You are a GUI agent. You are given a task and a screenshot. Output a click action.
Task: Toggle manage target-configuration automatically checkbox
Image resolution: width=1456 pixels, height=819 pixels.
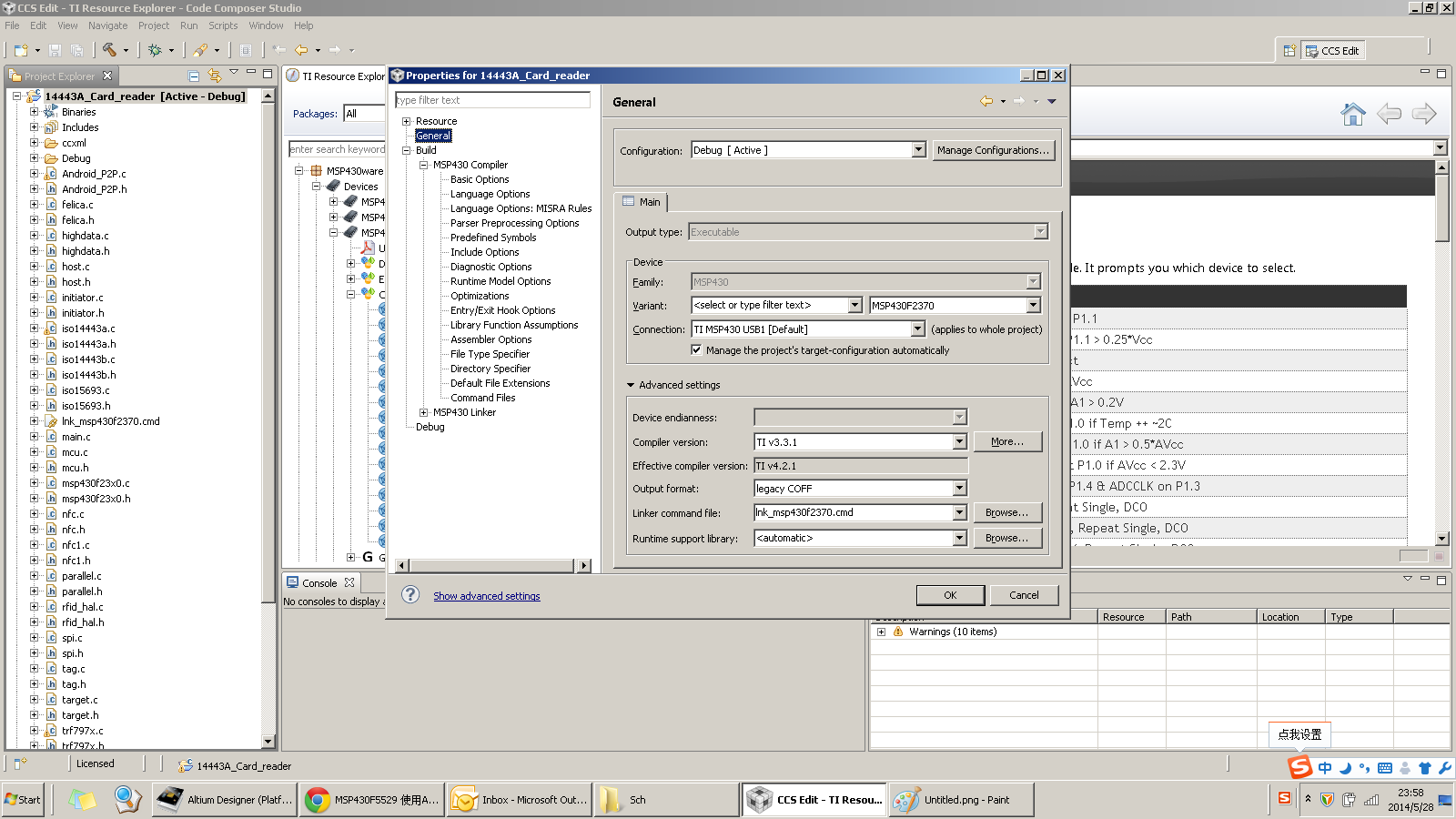coord(696,350)
